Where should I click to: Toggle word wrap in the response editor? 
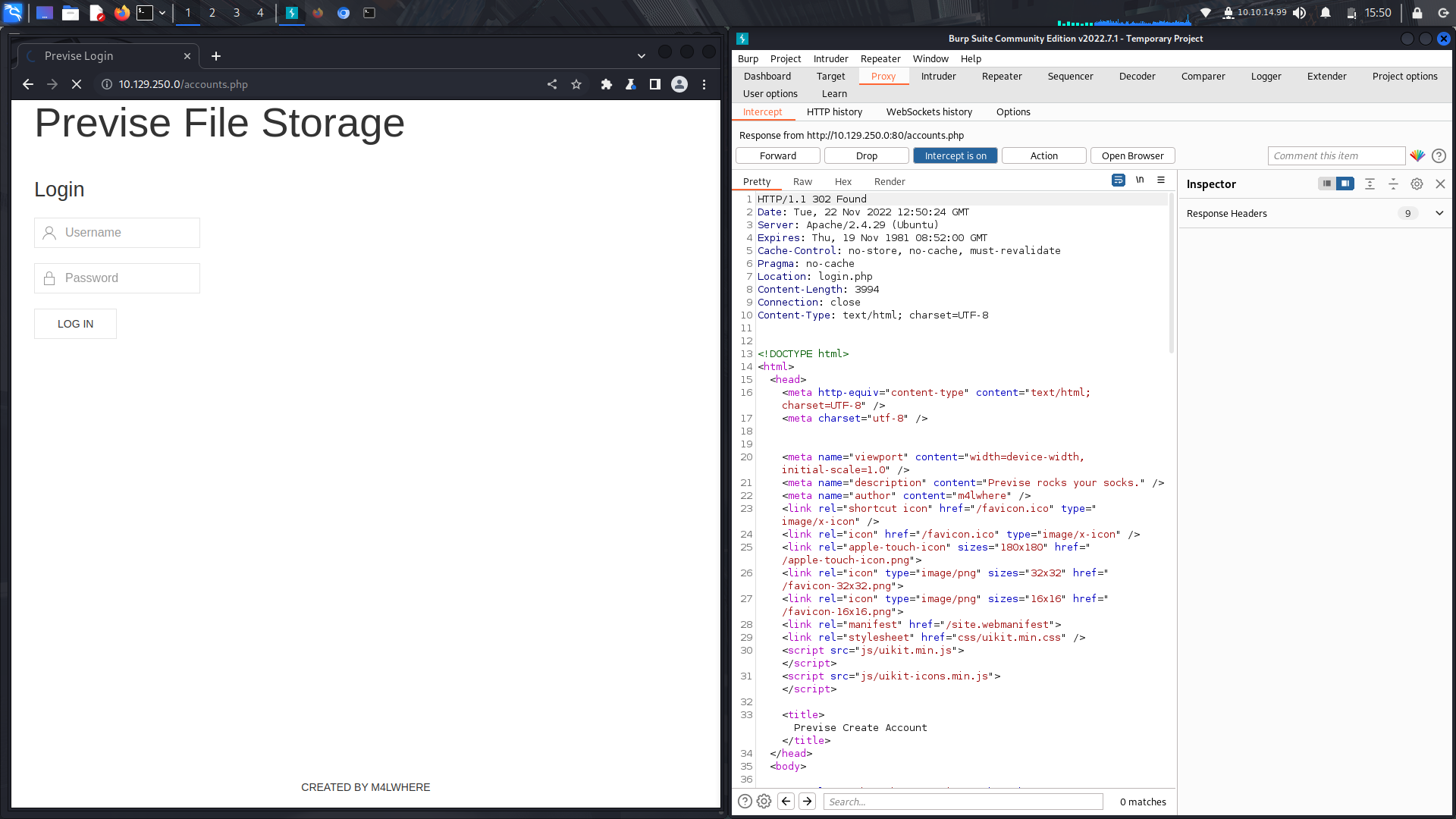click(1119, 180)
